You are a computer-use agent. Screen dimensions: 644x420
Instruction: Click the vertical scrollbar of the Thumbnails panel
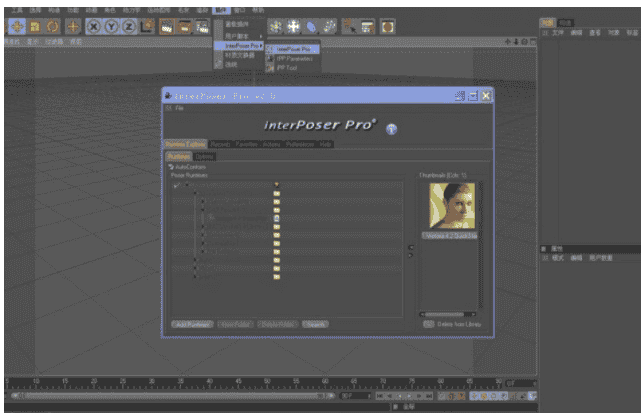(x=481, y=246)
